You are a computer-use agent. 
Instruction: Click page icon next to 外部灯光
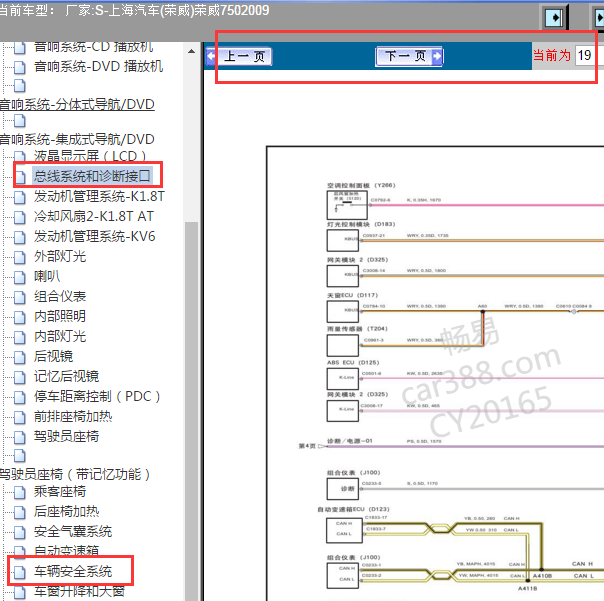20,257
